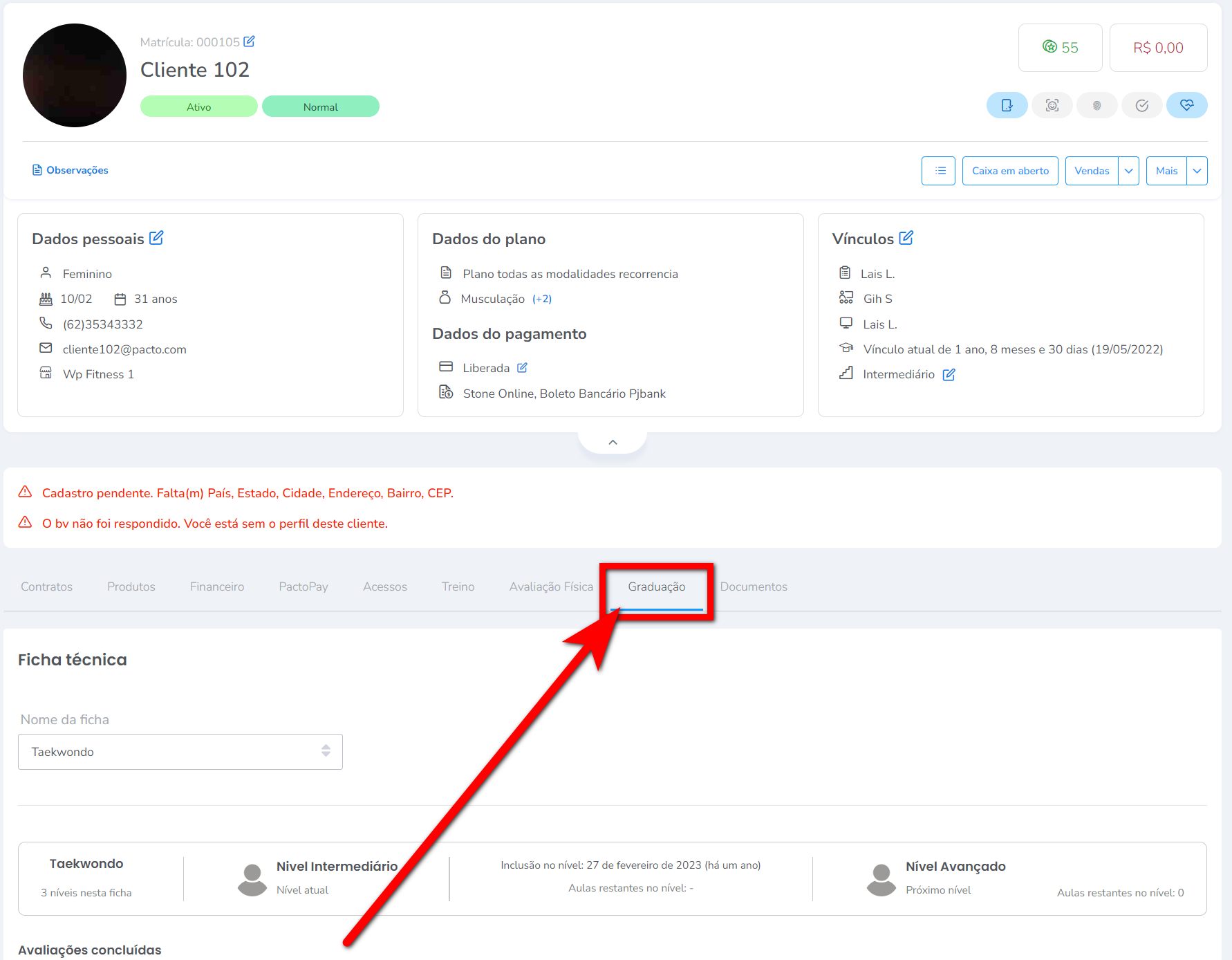Image resolution: width=1232 pixels, height=960 pixels.
Task: Open the Observações link
Action: click(71, 170)
